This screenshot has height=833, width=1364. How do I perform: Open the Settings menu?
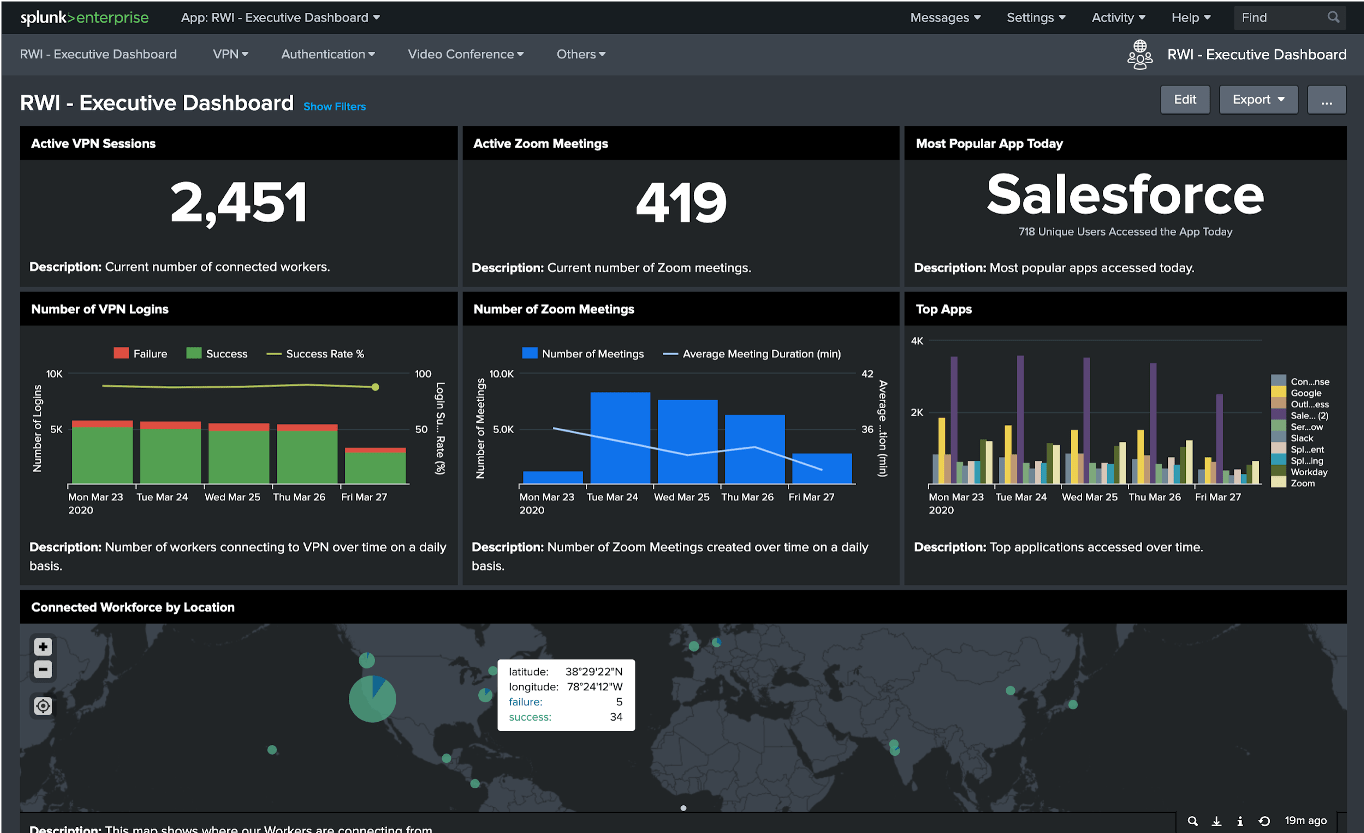click(x=1035, y=17)
